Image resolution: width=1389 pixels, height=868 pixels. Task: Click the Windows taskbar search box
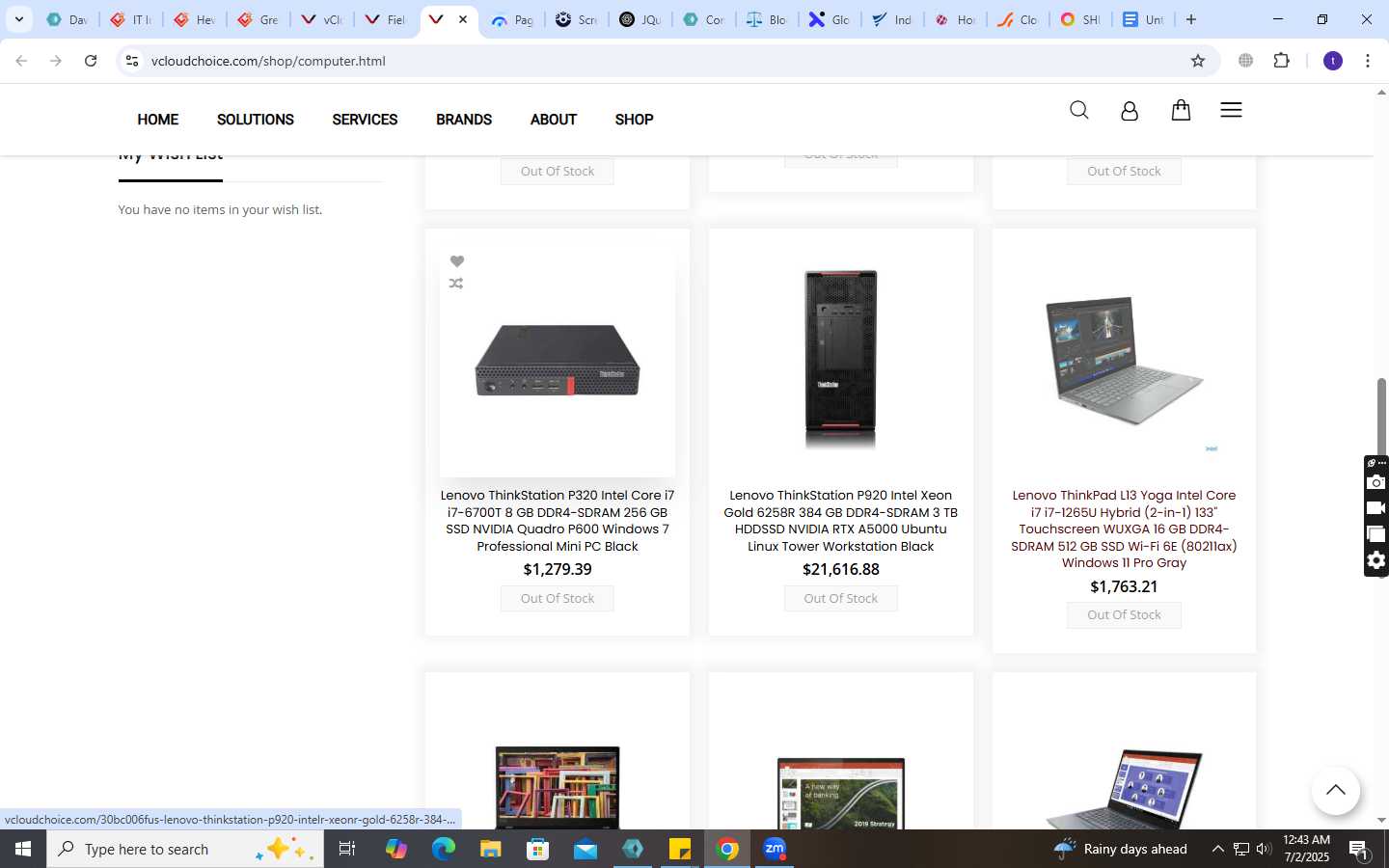point(185,849)
